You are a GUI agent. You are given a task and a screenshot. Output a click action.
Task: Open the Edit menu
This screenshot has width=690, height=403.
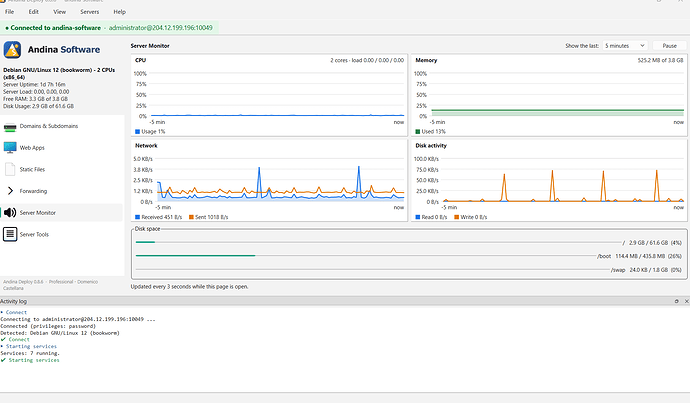pos(33,12)
